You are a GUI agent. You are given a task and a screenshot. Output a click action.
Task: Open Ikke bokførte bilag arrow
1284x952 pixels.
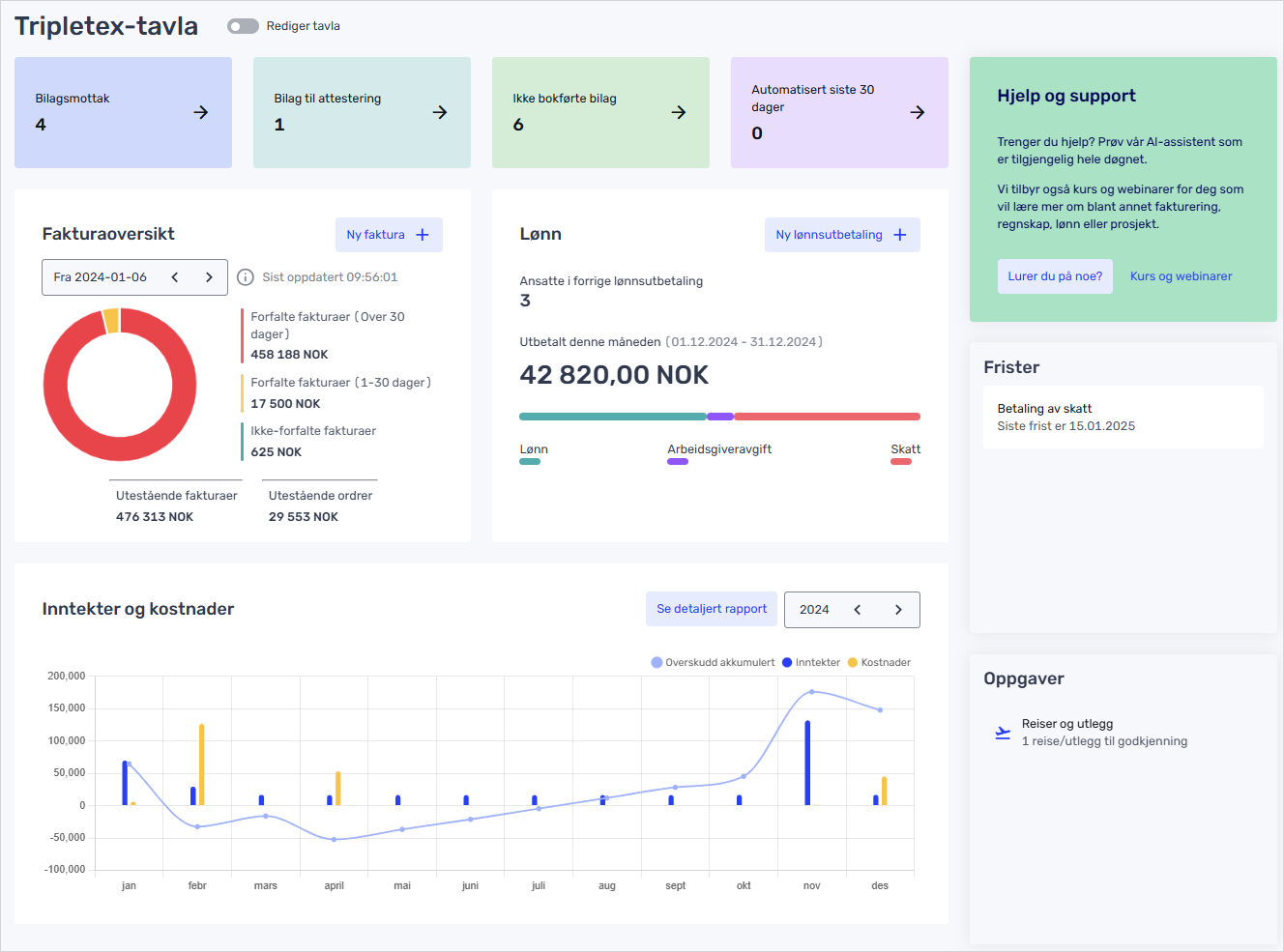click(679, 112)
